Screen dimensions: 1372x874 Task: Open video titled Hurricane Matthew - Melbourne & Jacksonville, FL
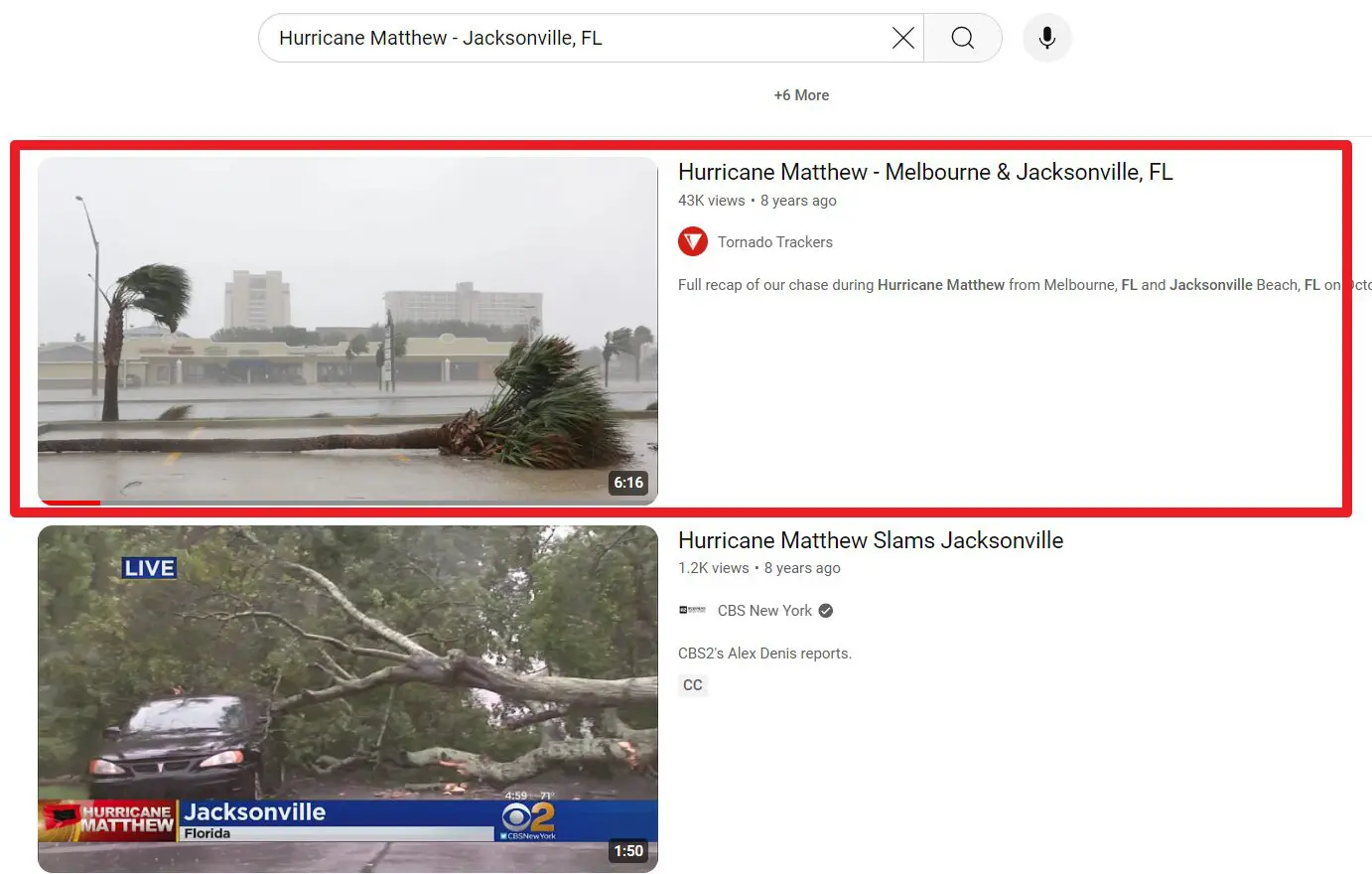click(x=925, y=172)
